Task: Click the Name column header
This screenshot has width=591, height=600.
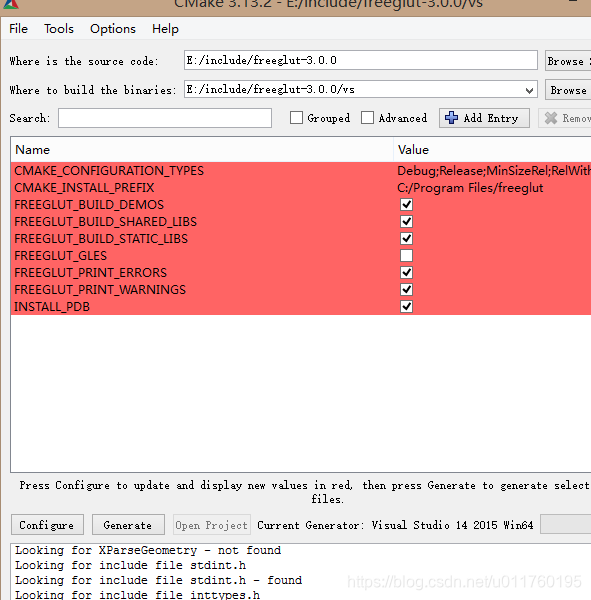Action: tap(202, 150)
